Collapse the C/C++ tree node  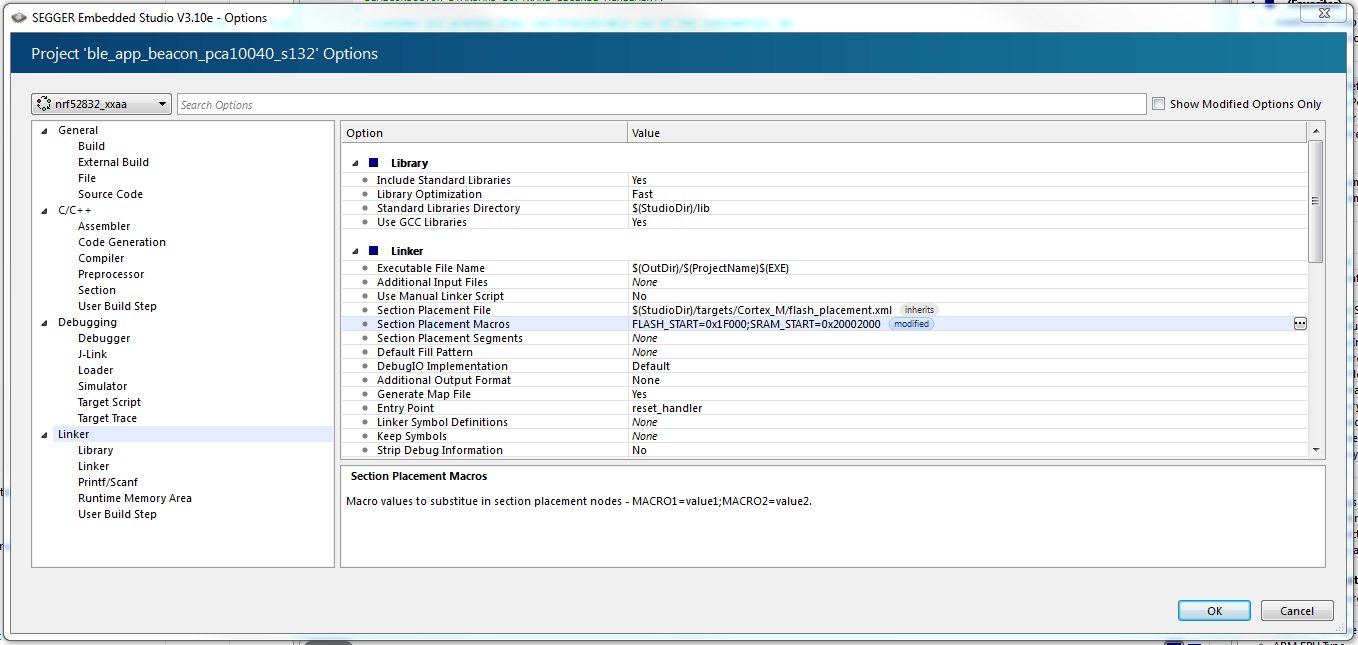click(44, 210)
